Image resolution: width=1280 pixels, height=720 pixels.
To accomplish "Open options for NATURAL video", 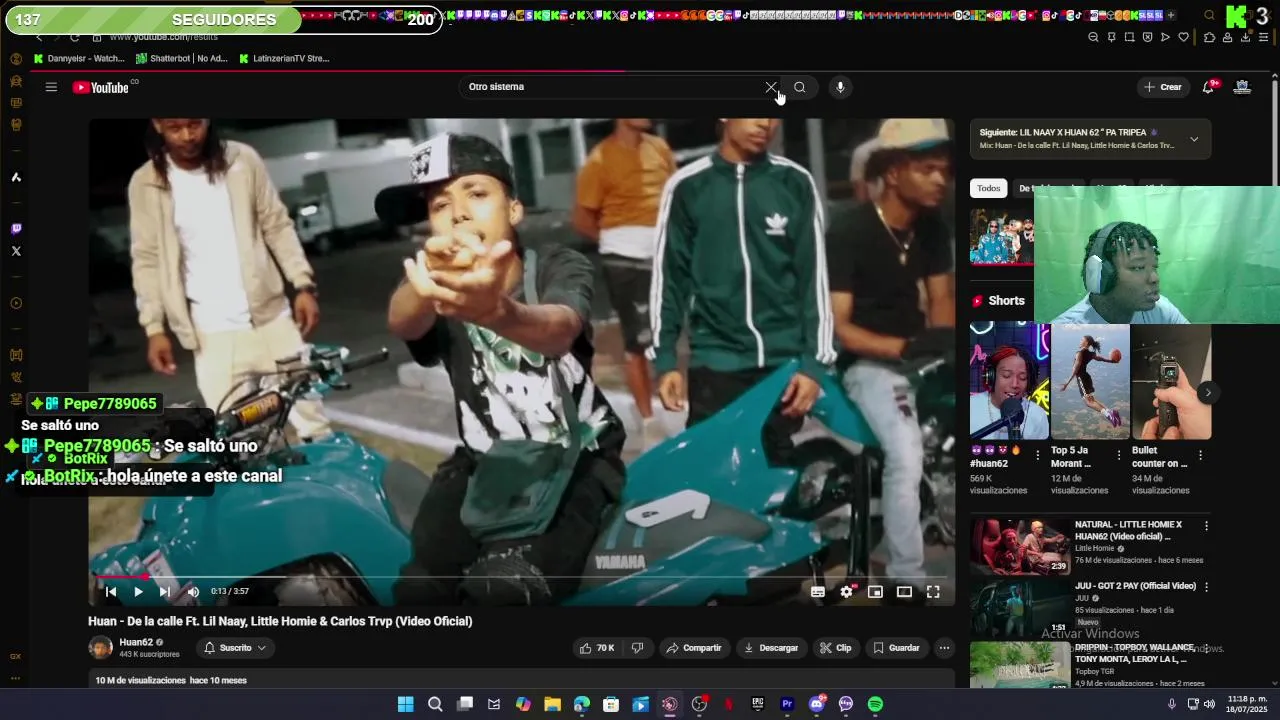I will [x=1206, y=525].
